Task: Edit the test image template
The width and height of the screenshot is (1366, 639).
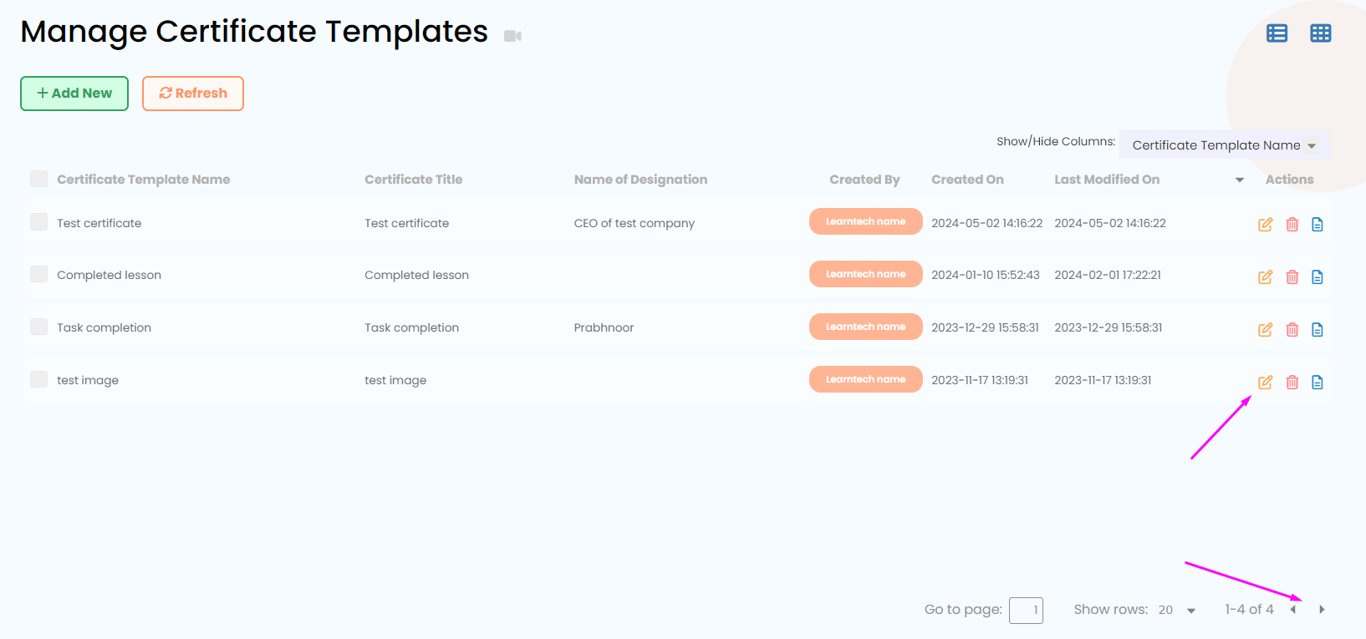Action: pyautogui.click(x=1265, y=382)
